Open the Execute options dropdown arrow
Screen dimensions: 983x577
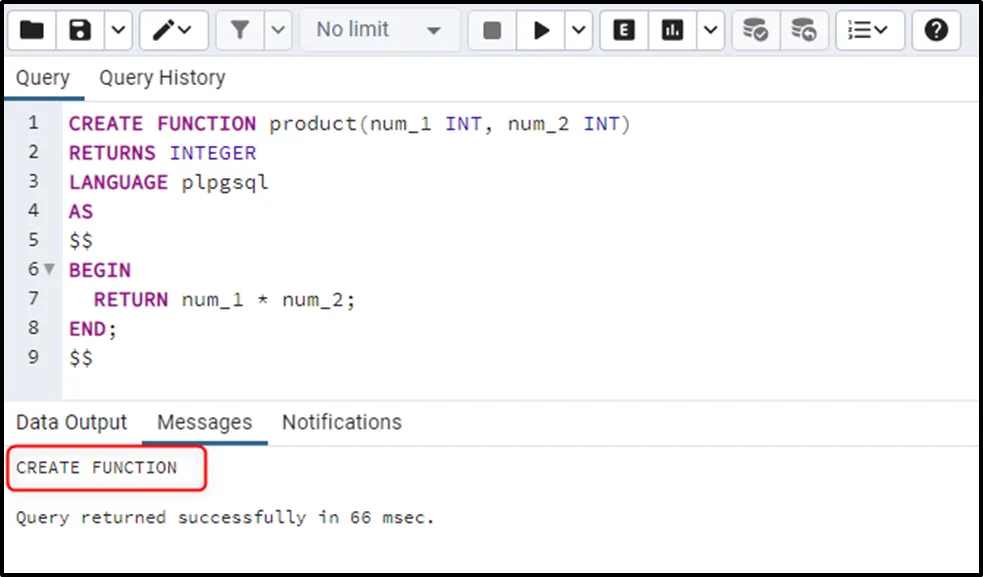[x=579, y=31]
